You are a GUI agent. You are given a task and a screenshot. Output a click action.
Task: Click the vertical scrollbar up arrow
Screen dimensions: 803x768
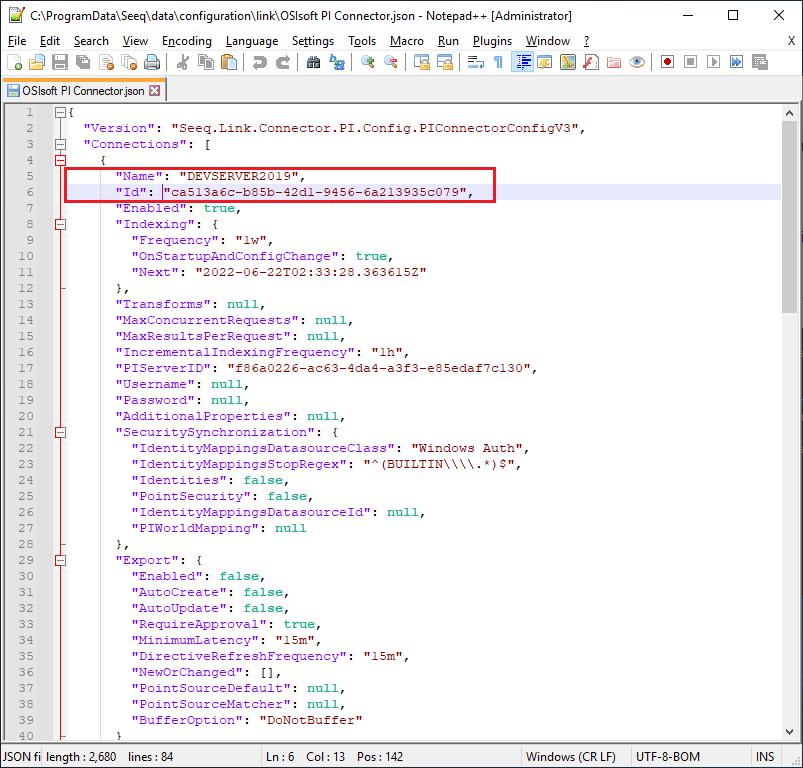pyautogui.click(x=789, y=113)
